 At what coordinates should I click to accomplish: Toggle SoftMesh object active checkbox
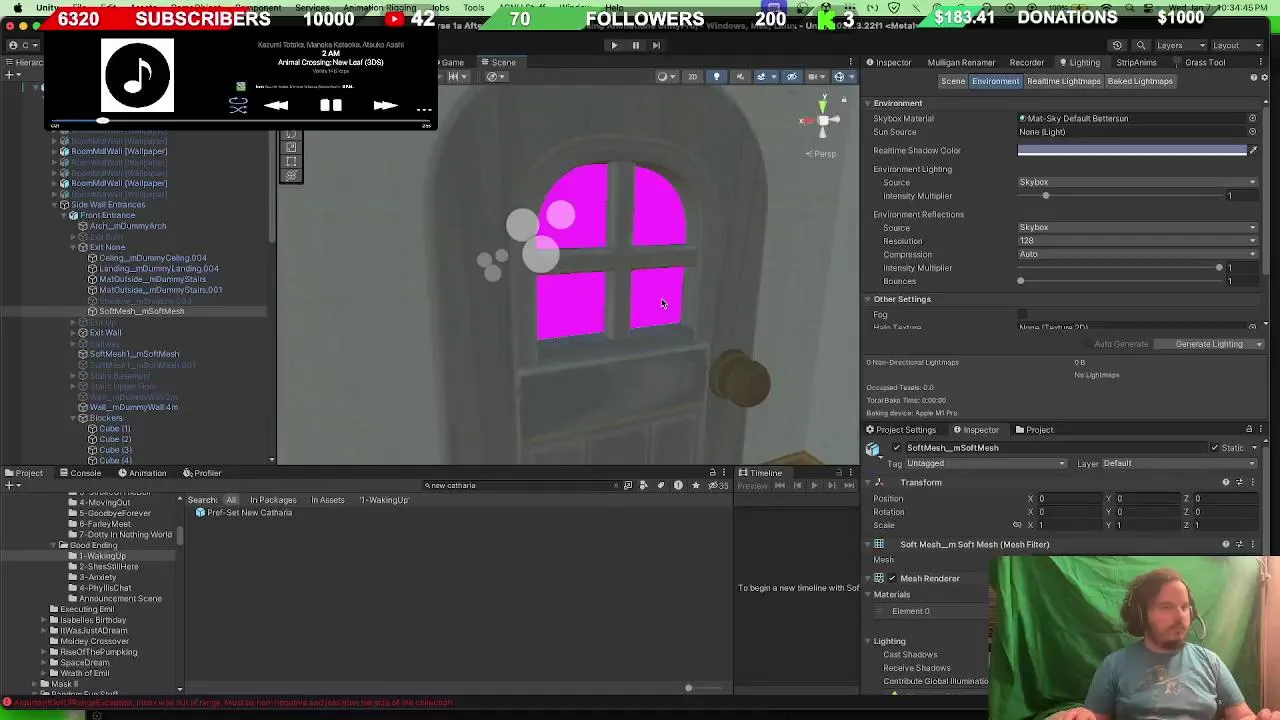pyautogui.click(x=896, y=448)
